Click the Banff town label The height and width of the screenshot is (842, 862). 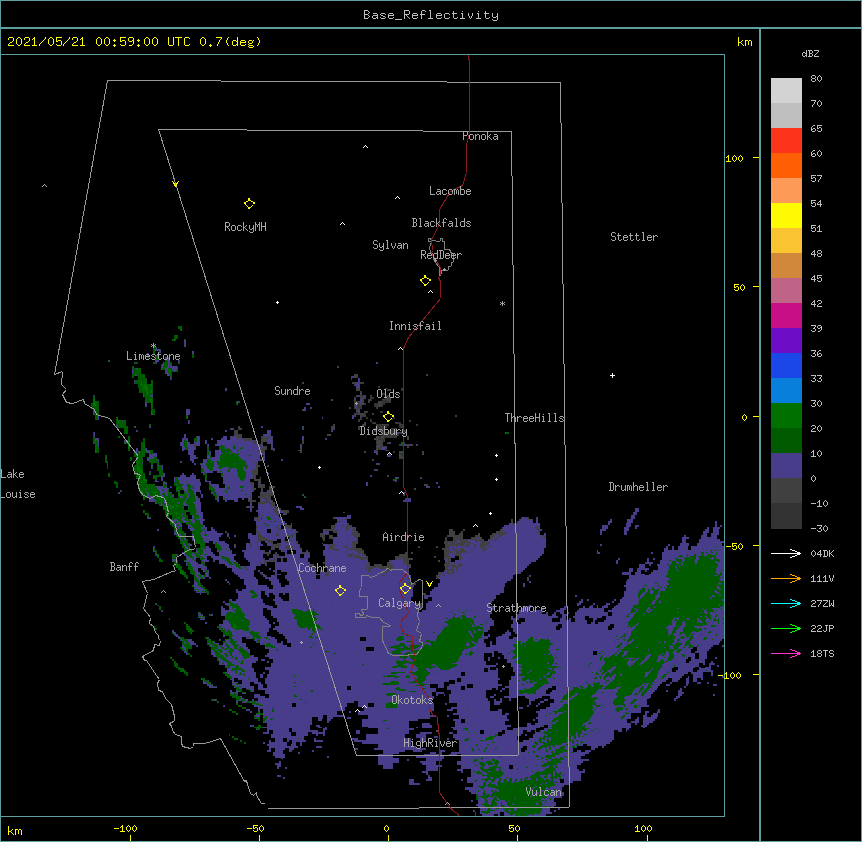124,567
